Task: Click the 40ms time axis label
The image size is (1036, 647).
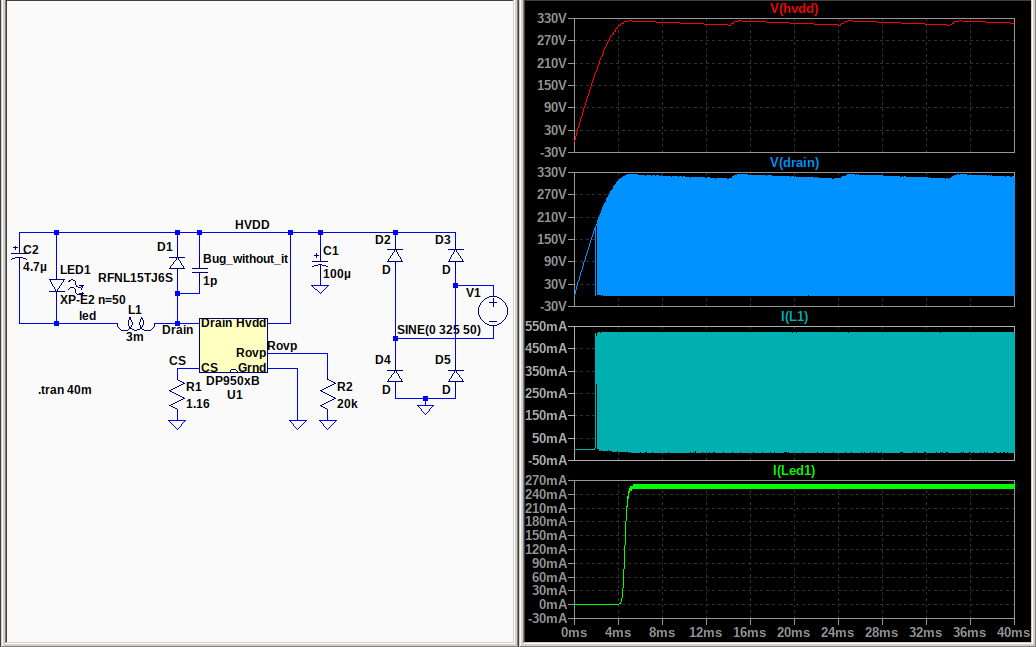Action: (1014, 632)
